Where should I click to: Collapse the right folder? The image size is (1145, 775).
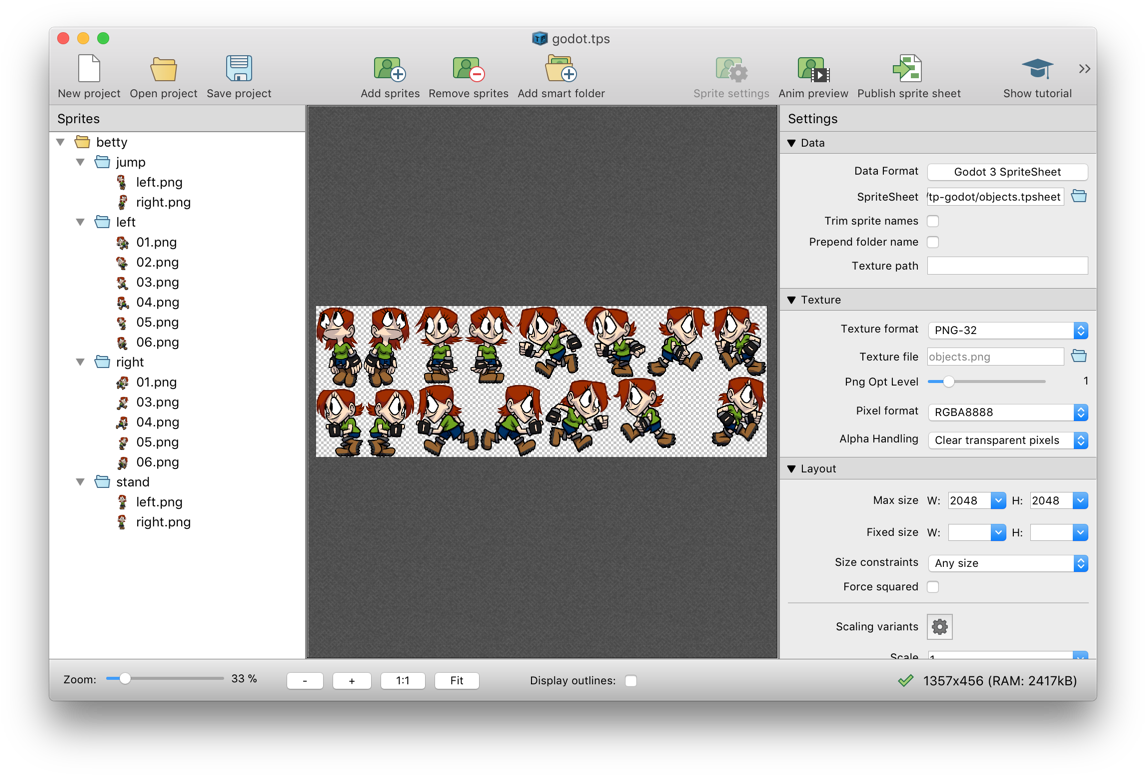pyautogui.click(x=80, y=362)
